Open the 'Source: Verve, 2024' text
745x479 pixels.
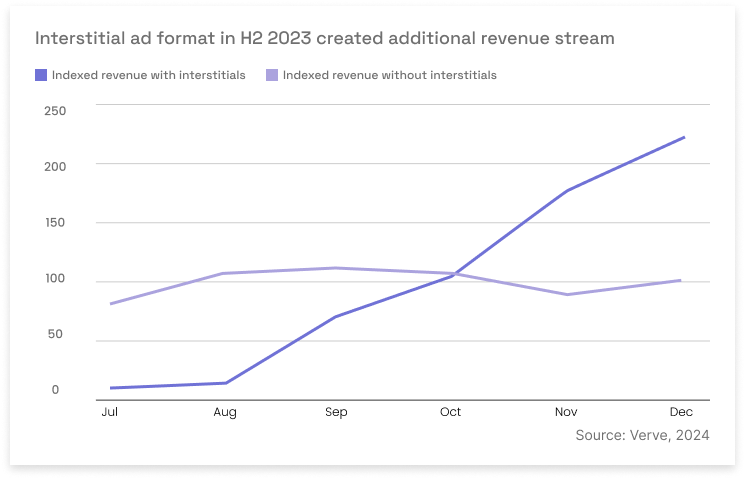[643, 436]
